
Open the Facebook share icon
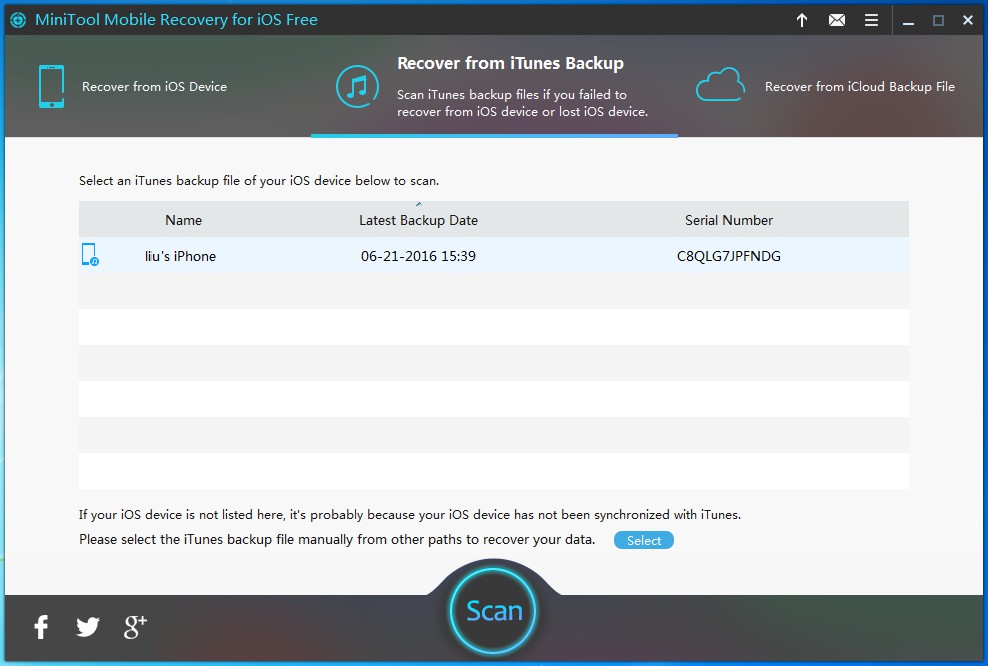[x=41, y=626]
